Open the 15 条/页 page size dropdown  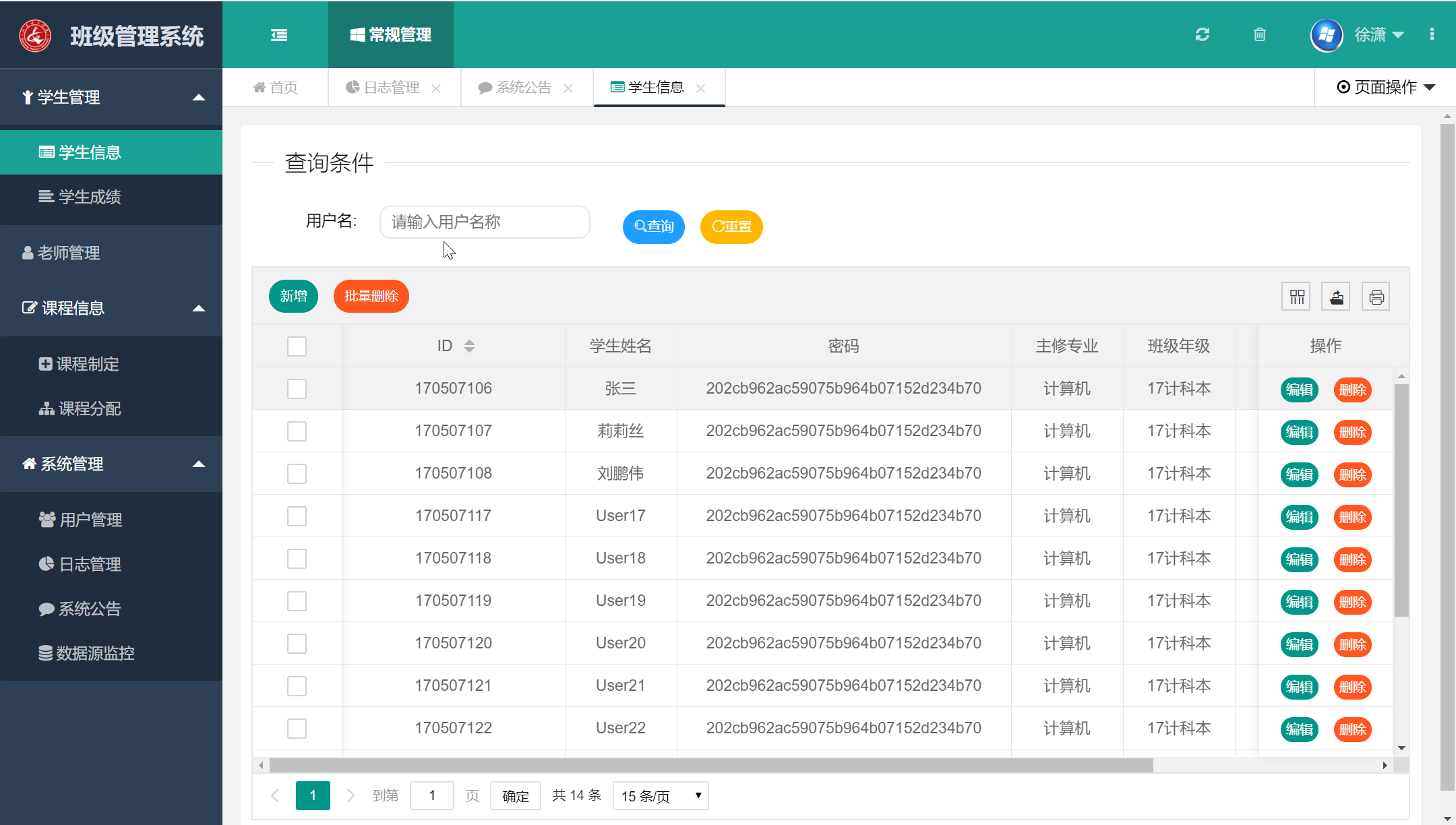pos(661,796)
